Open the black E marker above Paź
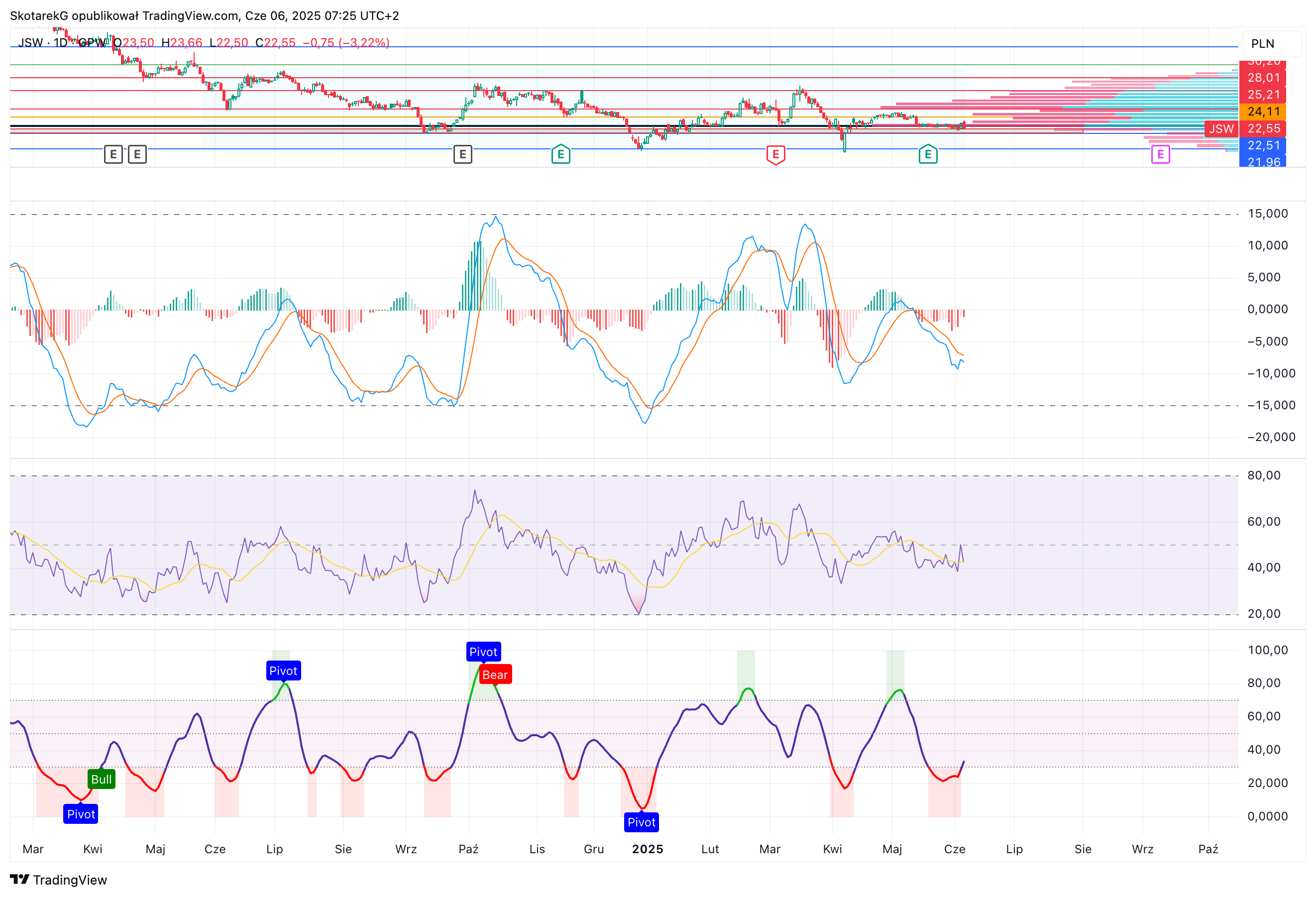 (x=462, y=154)
